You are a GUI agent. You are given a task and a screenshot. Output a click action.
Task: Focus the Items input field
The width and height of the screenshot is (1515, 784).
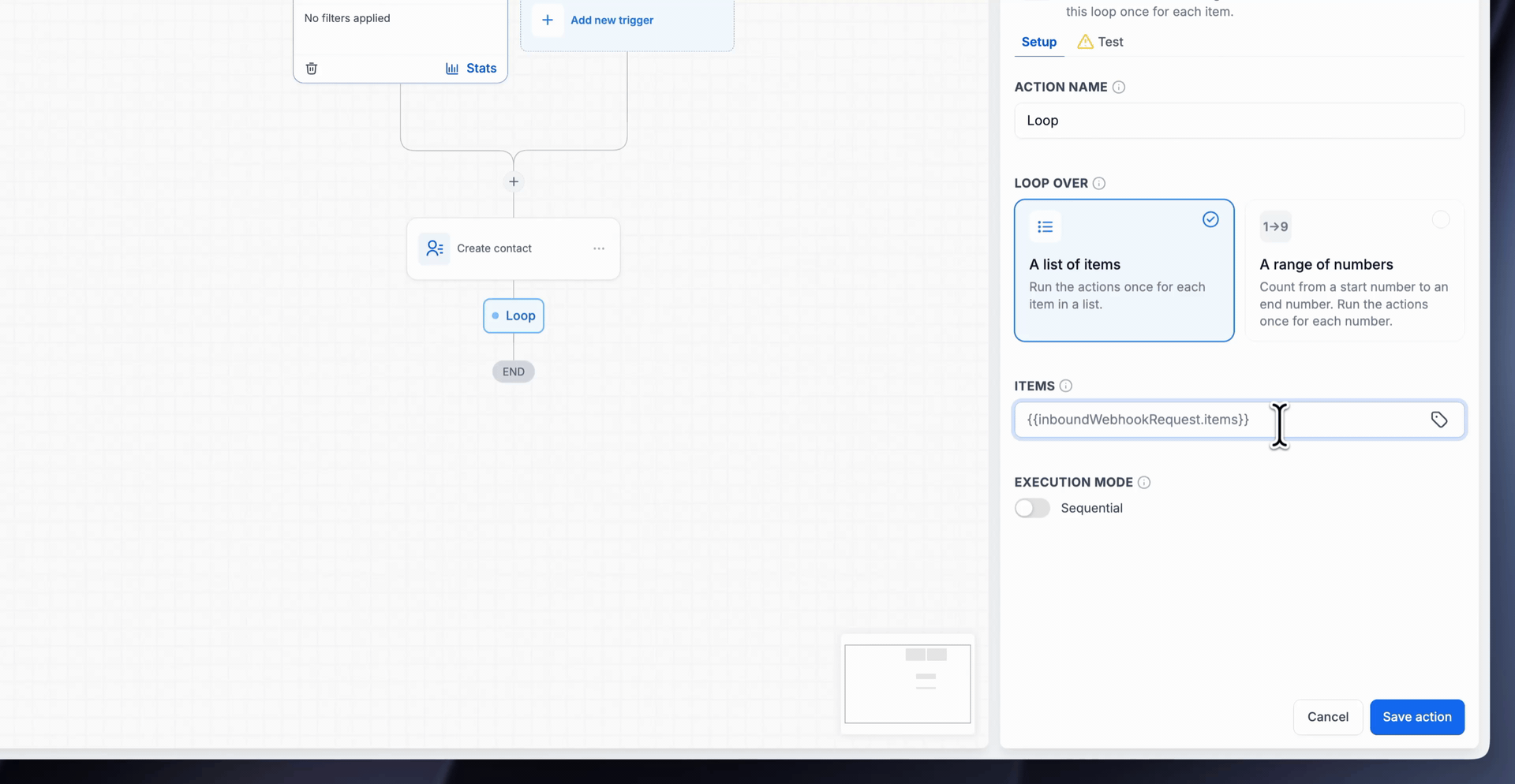pyautogui.click(x=1239, y=420)
